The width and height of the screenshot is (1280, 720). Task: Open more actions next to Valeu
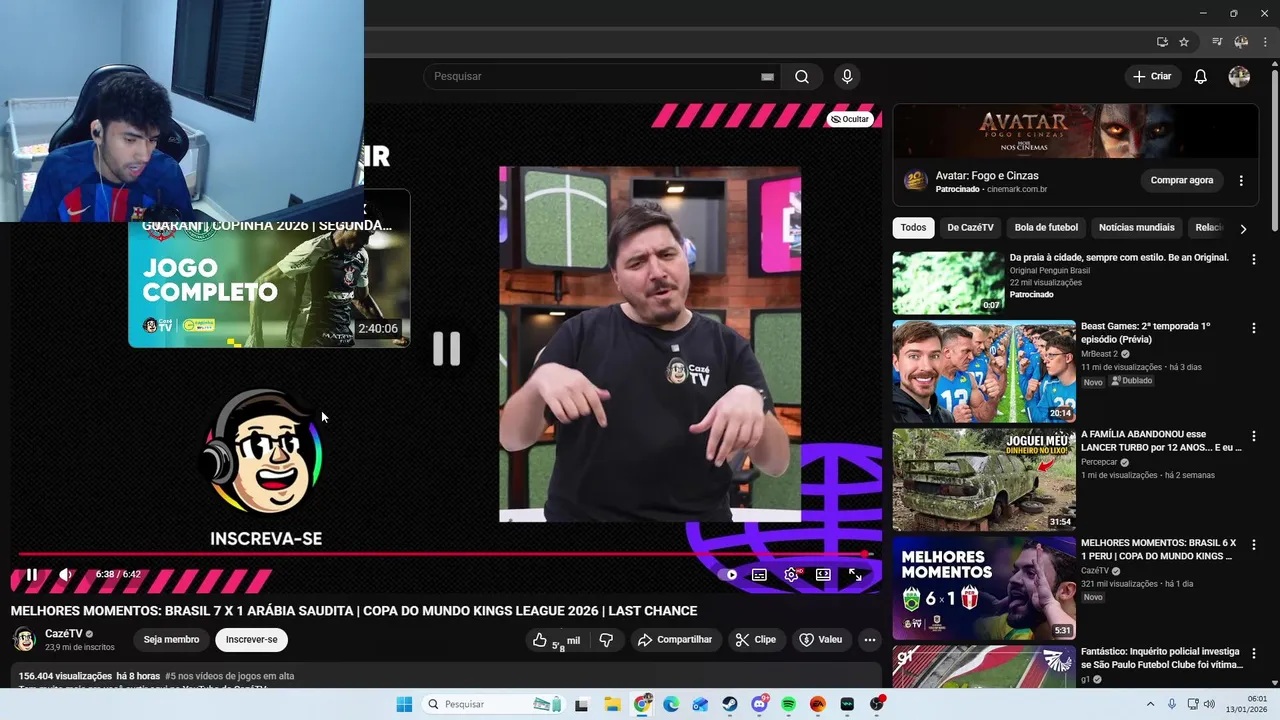point(870,640)
